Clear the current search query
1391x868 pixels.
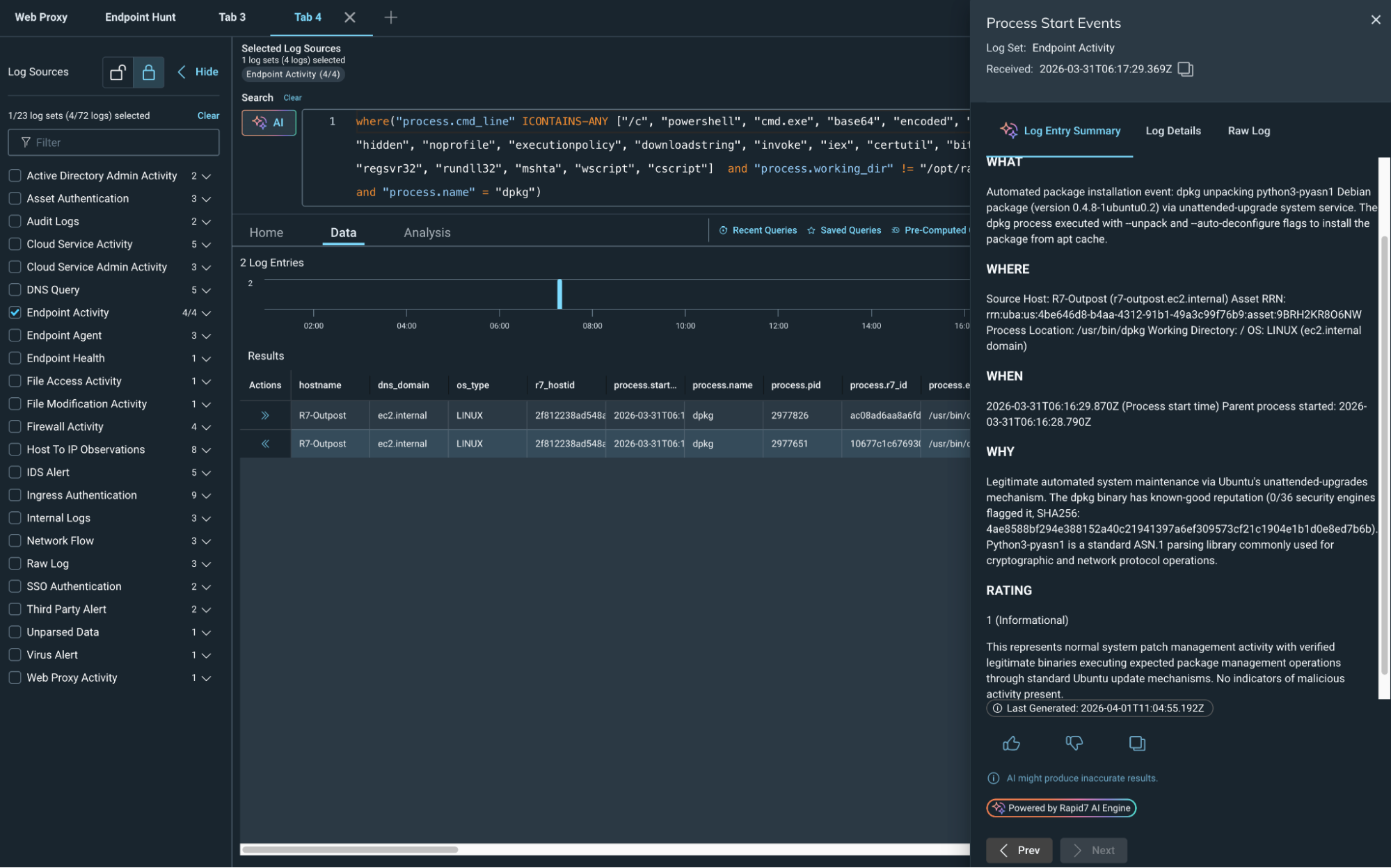click(x=292, y=97)
